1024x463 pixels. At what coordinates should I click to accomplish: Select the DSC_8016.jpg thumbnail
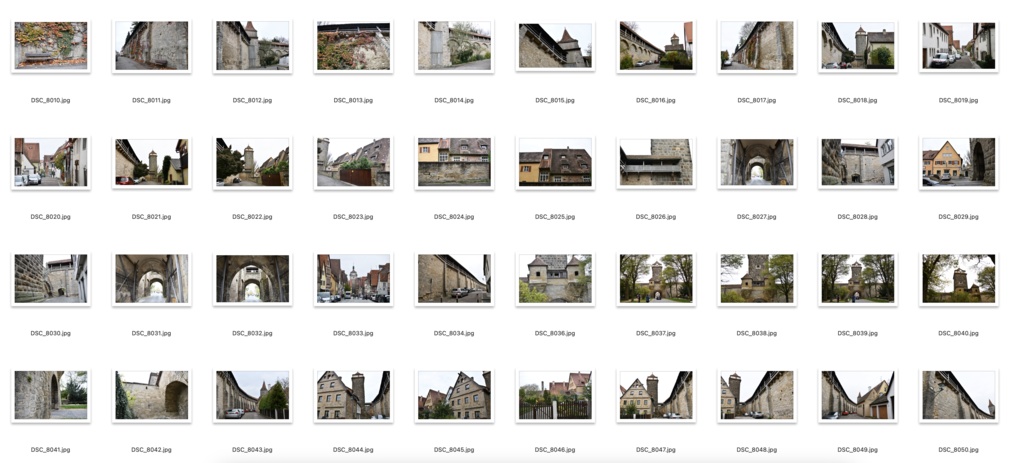[656, 46]
